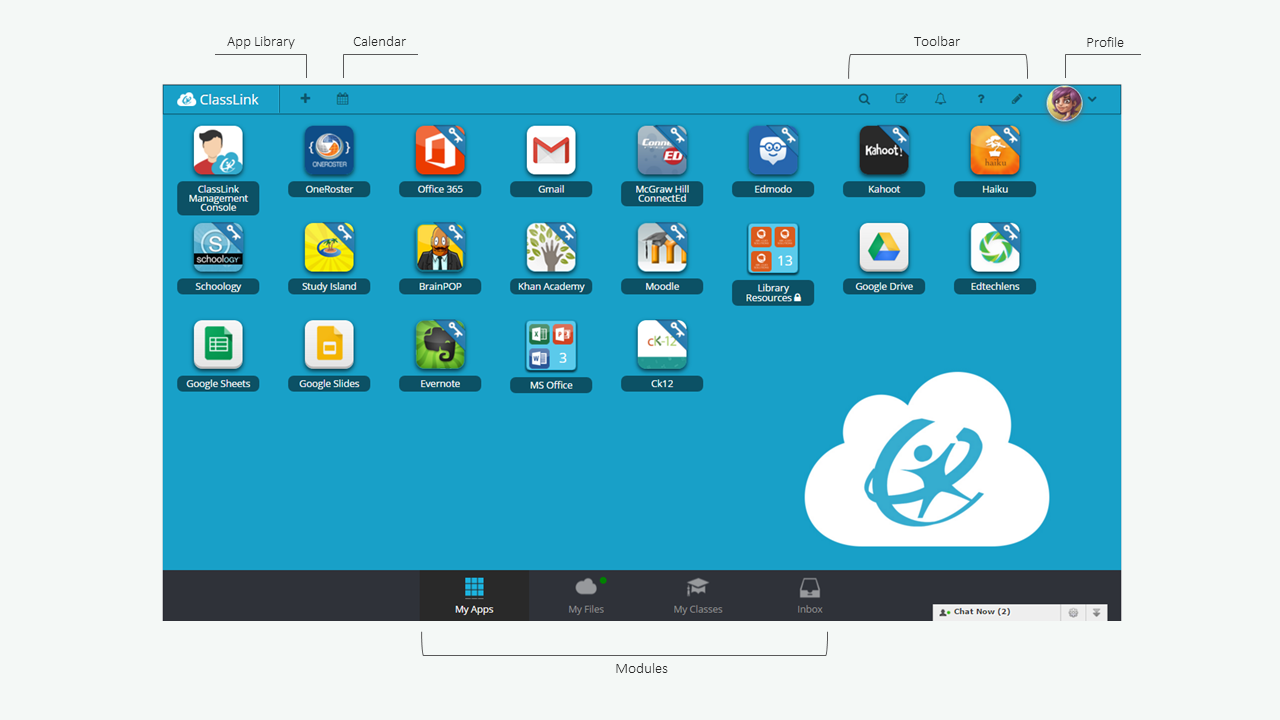Launch Office 365
The image size is (1280, 720).
pos(440,150)
